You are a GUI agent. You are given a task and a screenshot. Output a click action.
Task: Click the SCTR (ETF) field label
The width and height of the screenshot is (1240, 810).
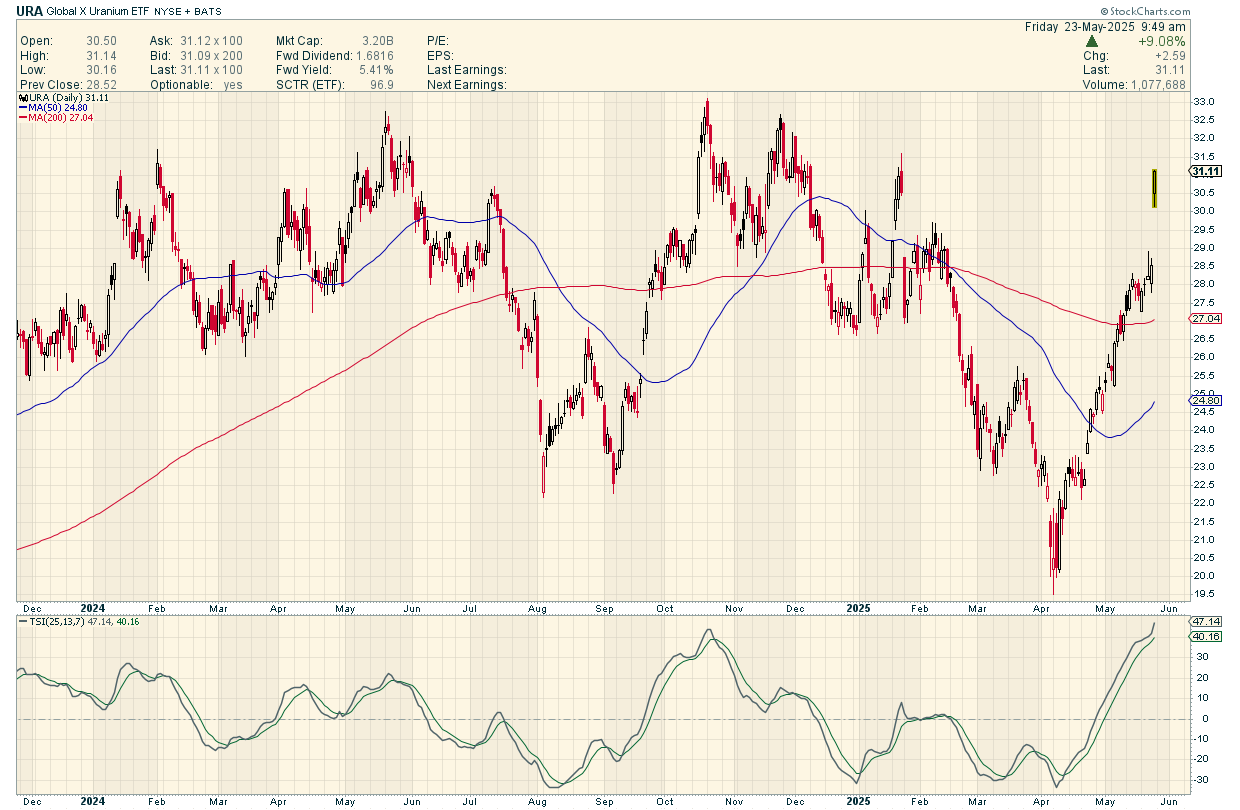[310, 85]
